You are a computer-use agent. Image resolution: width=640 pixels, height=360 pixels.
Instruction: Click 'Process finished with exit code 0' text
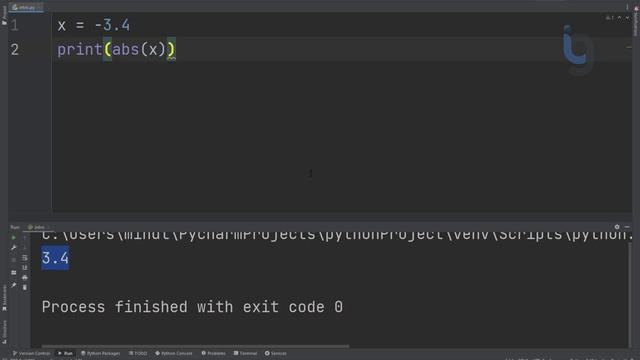[192, 307]
